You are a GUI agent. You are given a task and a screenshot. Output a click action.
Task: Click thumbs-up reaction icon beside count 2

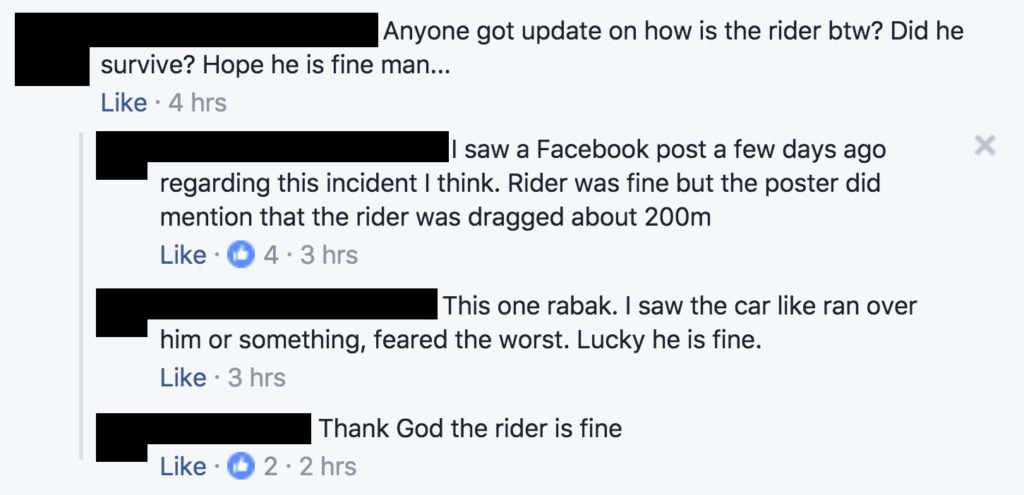[240, 466]
